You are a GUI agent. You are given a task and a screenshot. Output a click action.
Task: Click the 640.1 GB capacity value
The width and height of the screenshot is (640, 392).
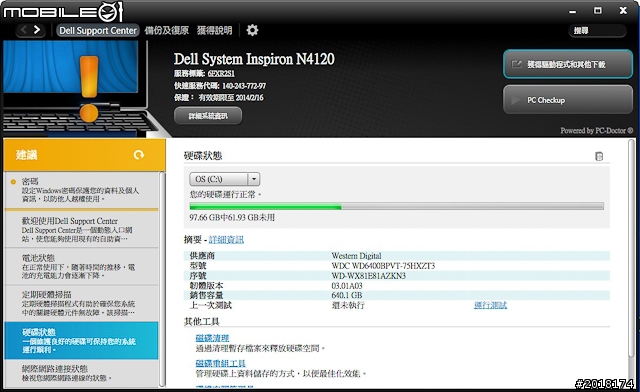[x=347, y=295]
